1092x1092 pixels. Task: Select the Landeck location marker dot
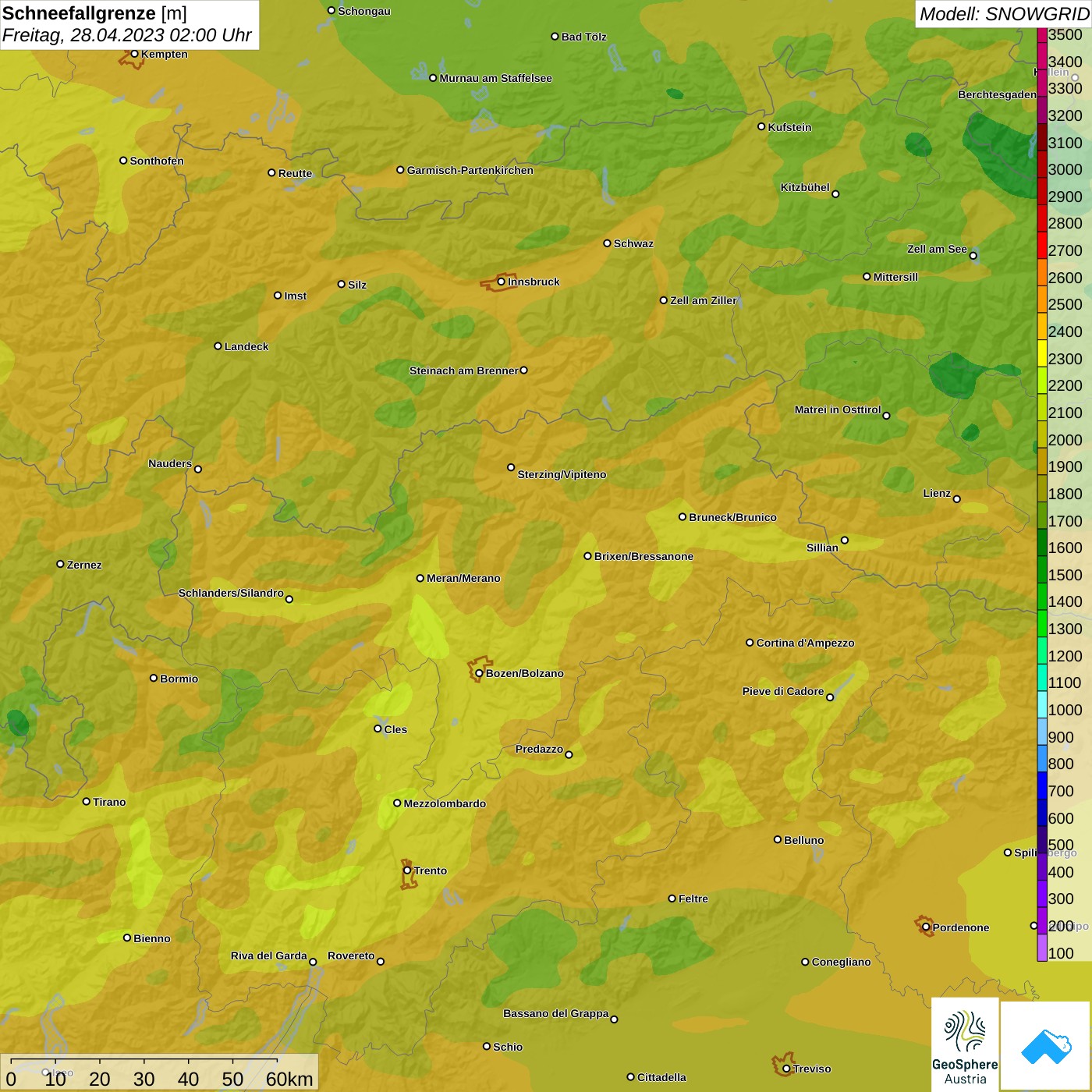(x=218, y=346)
